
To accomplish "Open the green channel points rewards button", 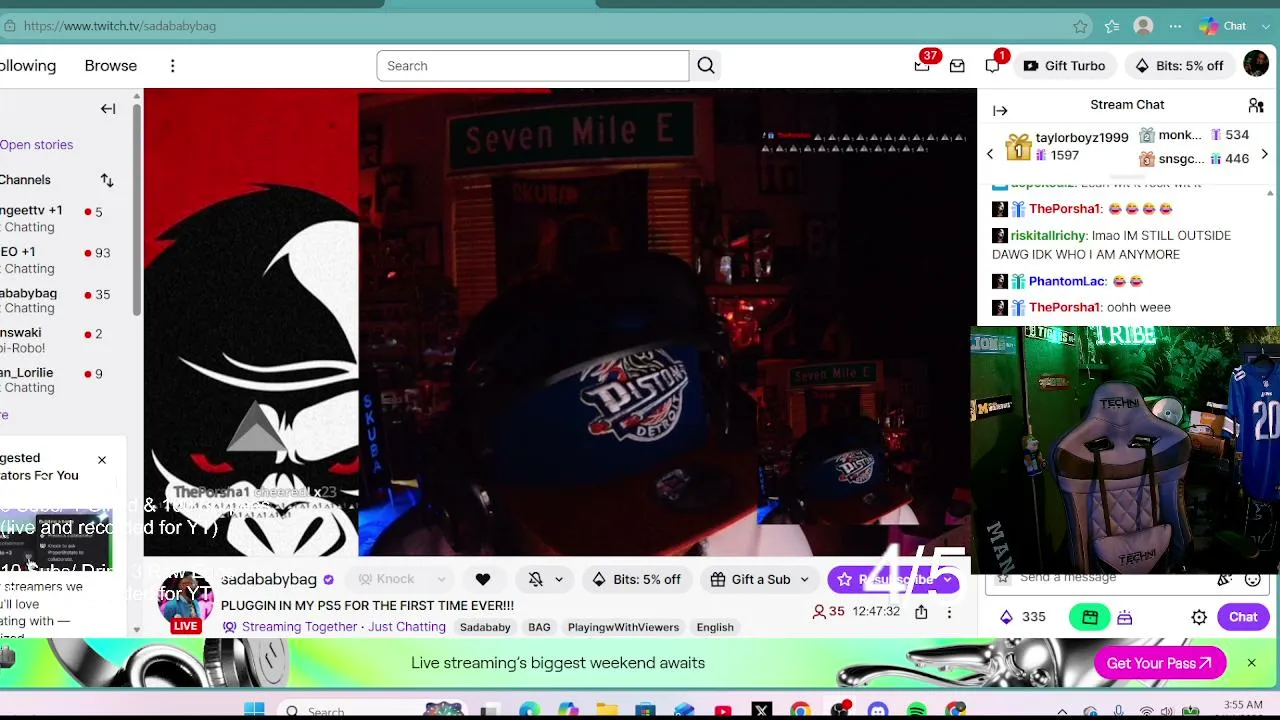I will coord(1090,617).
